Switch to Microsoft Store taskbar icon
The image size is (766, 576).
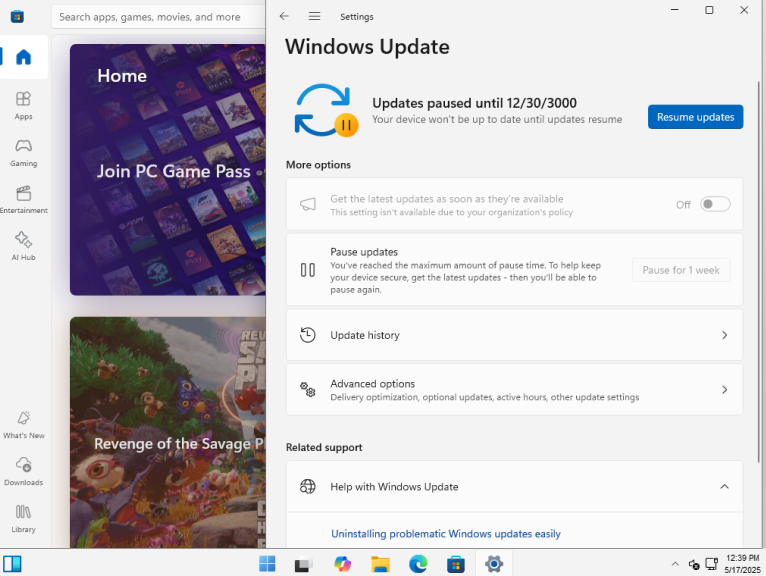[456, 564]
